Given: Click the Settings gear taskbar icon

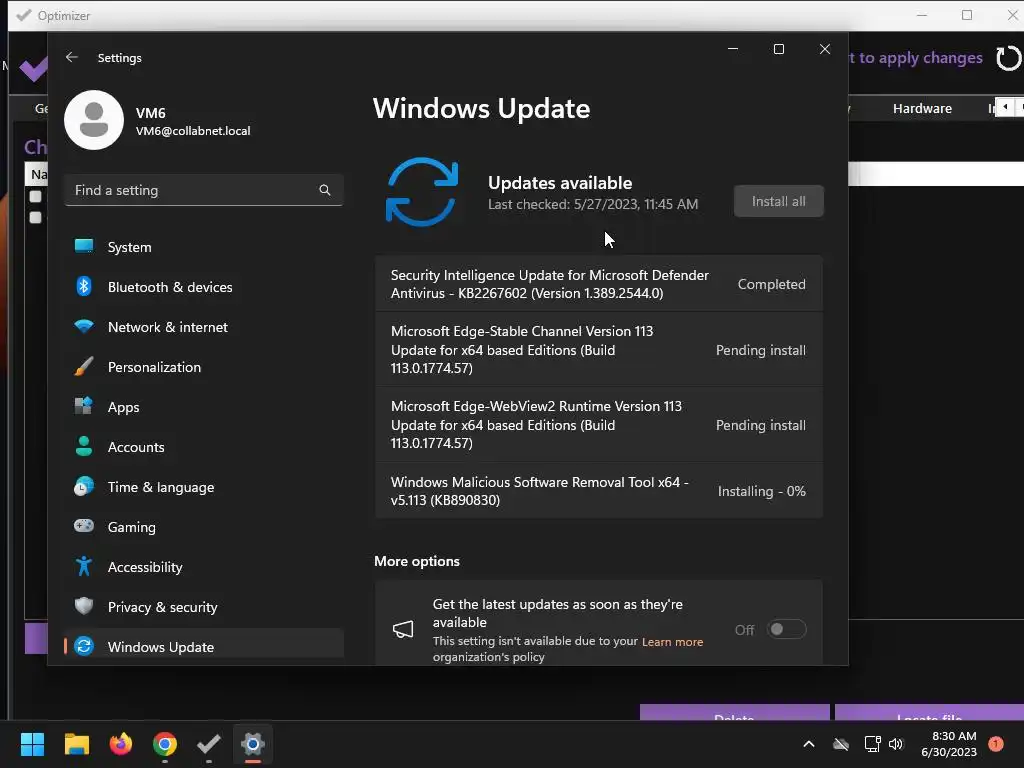Looking at the screenshot, I should 253,744.
